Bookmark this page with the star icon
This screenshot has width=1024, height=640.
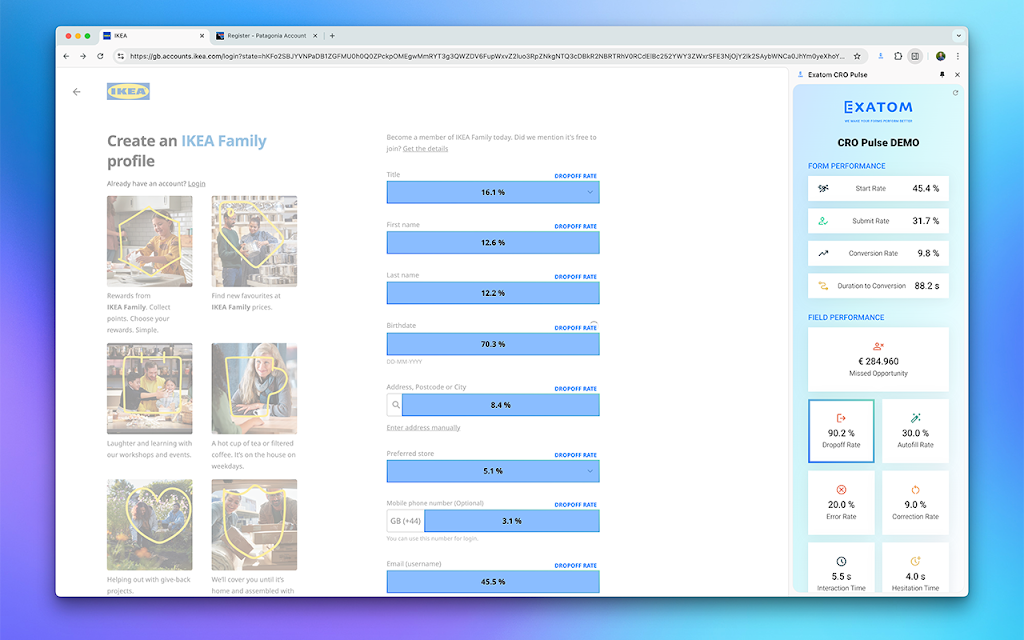[x=857, y=56]
